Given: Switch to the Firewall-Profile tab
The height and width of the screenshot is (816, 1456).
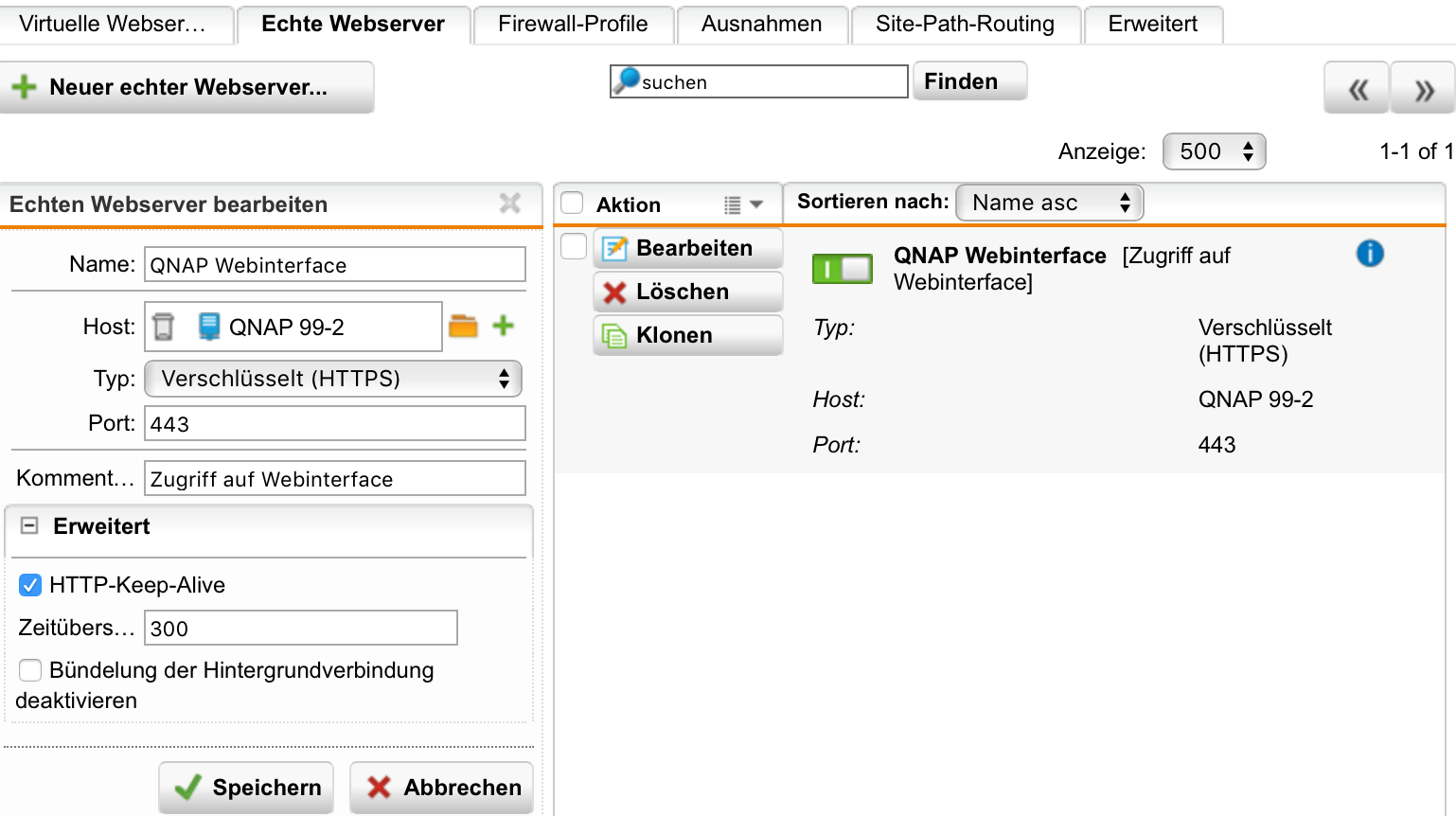Looking at the screenshot, I should [x=573, y=24].
